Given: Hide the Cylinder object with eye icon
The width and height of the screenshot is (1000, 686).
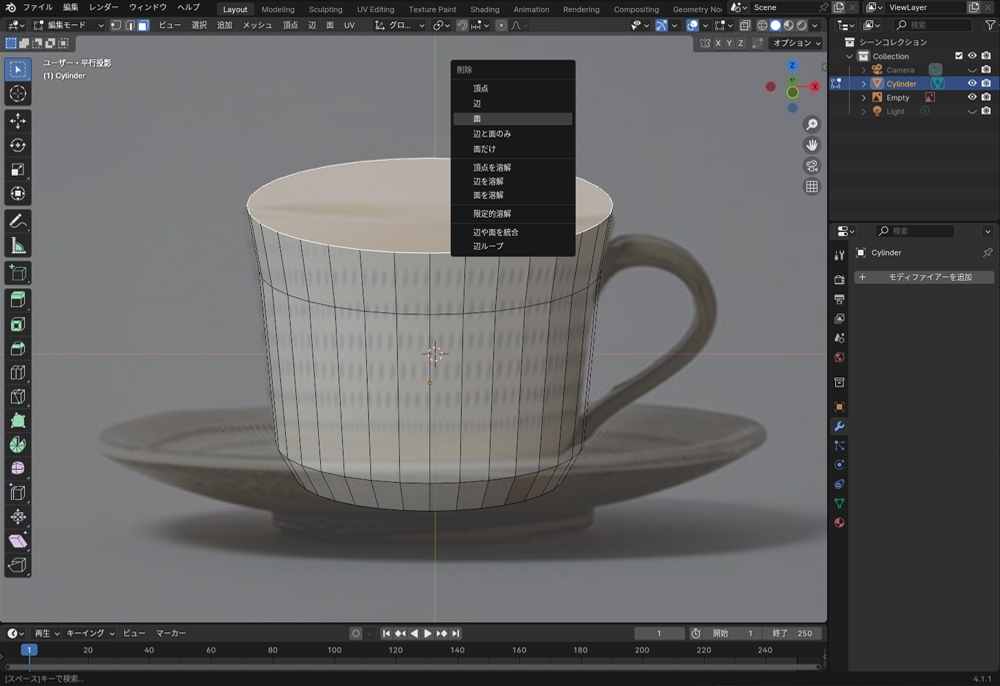Looking at the screenshot, I should (x=971, y=84).
